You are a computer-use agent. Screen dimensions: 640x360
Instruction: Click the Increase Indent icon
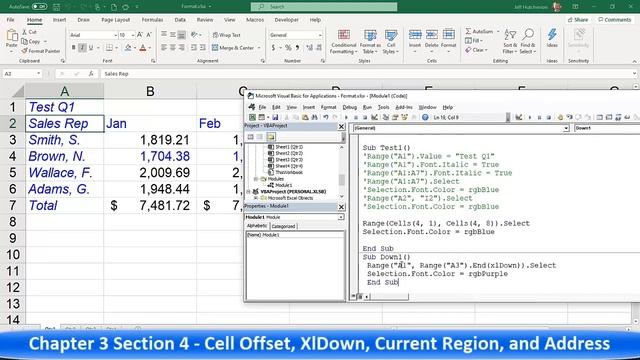click(x=202, y=48)
